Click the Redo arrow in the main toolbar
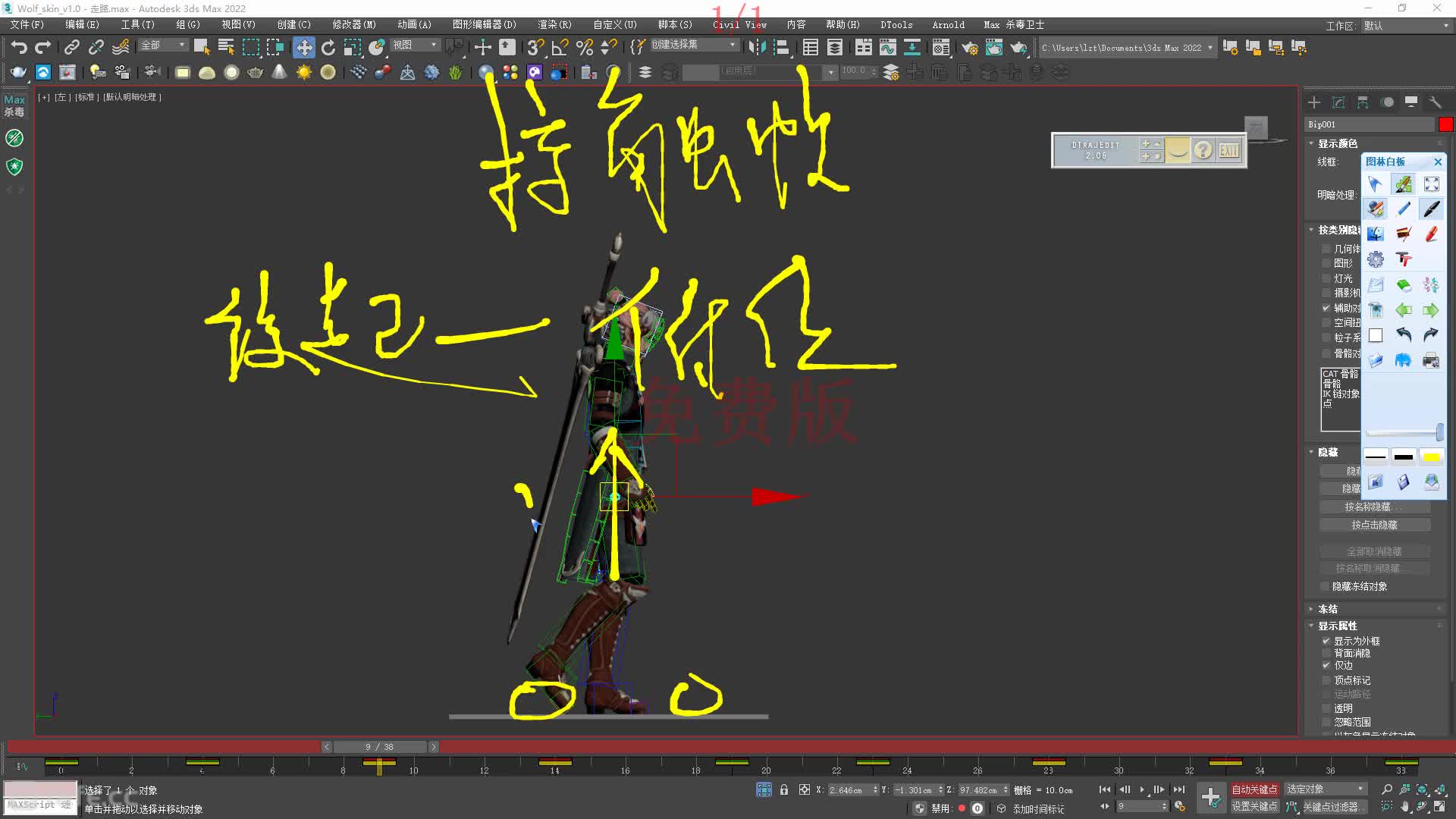 [43, 47]
